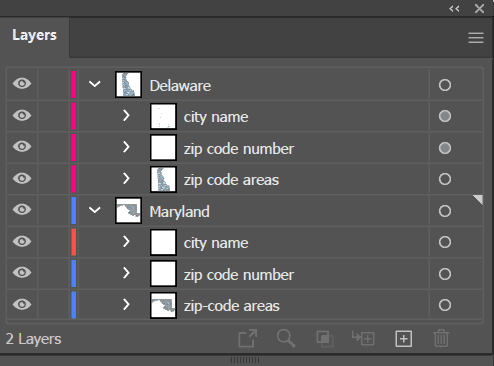The image size is (494, 366).
Task: Select zip-code areas sublayer name
Action: click(232, 307)
